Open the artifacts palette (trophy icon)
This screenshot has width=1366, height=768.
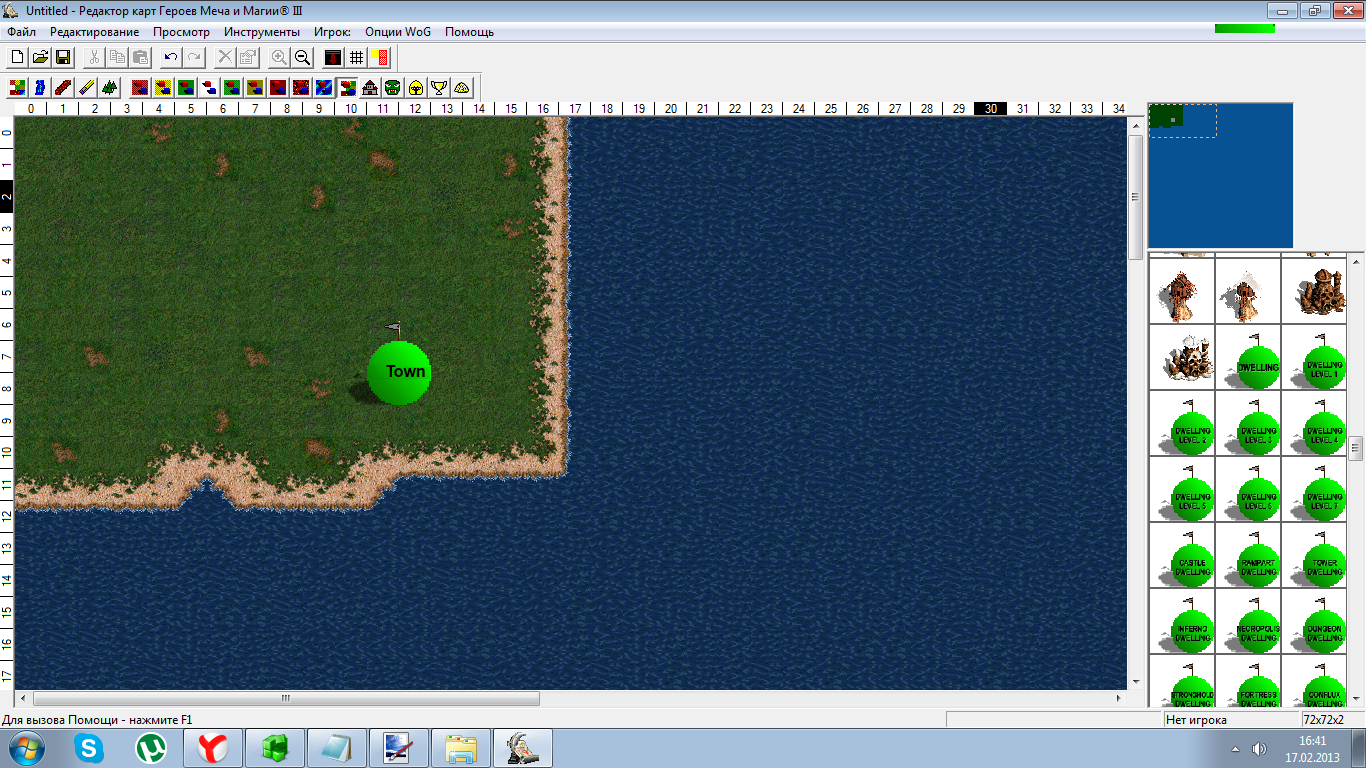coord(439,87)
